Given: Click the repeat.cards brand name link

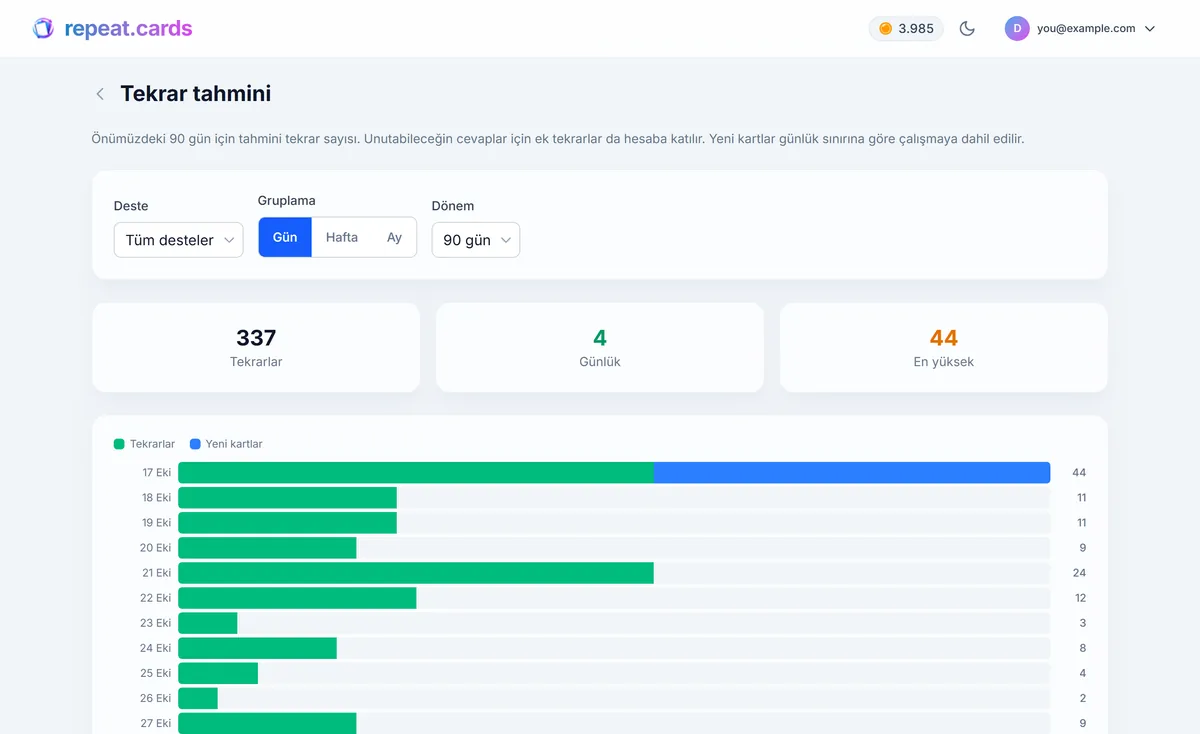Looking at the screenshot, I should coord(128,28).
